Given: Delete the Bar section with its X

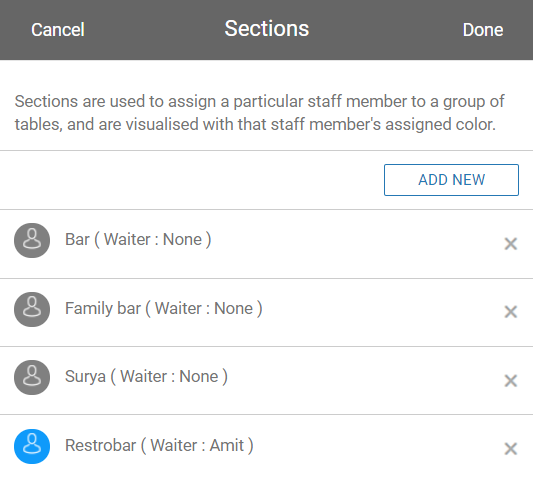Looking at the screenshot, I should tap(511, 244).
